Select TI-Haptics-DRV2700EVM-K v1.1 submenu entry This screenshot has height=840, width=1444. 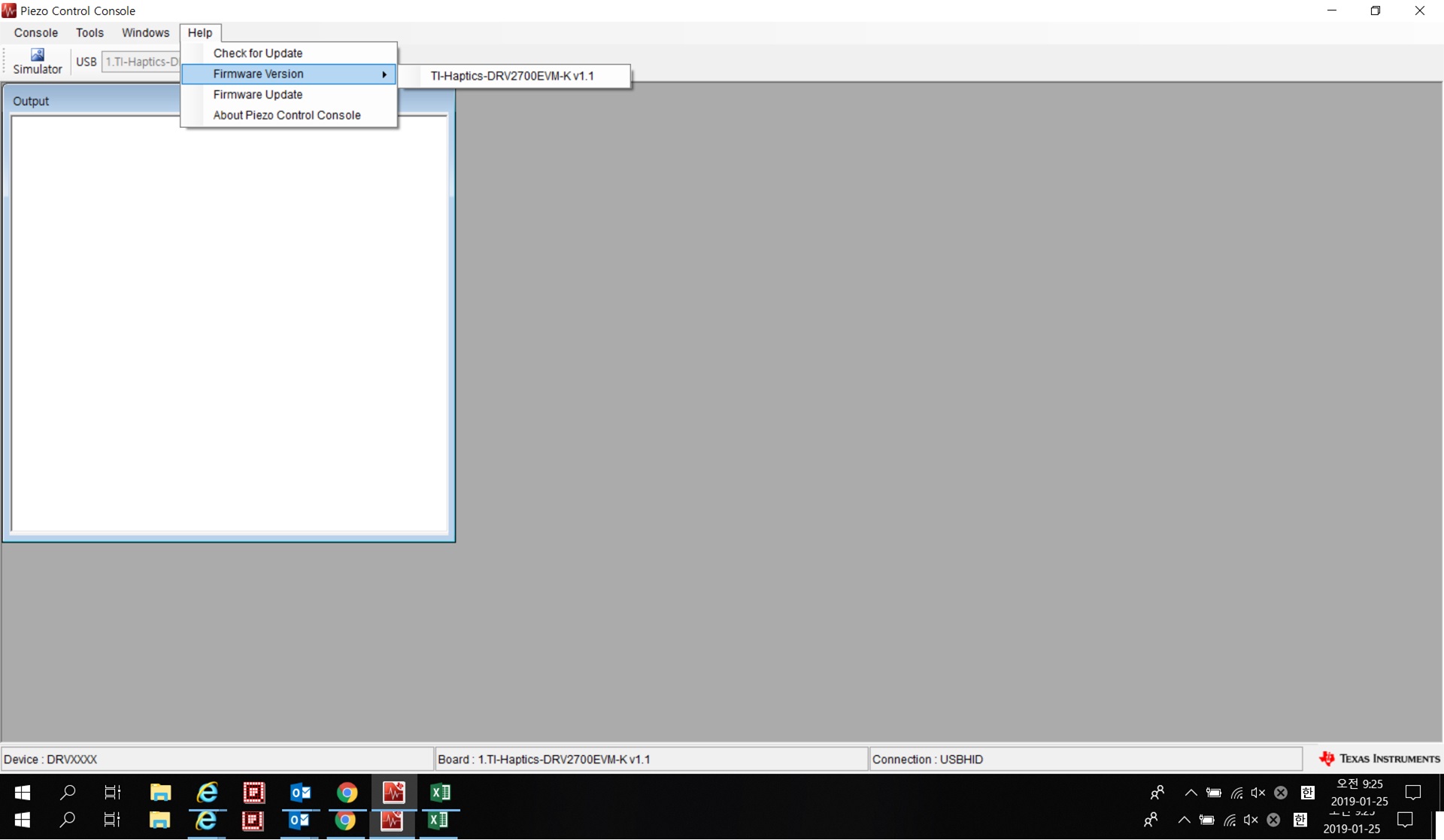click(512, 76)
